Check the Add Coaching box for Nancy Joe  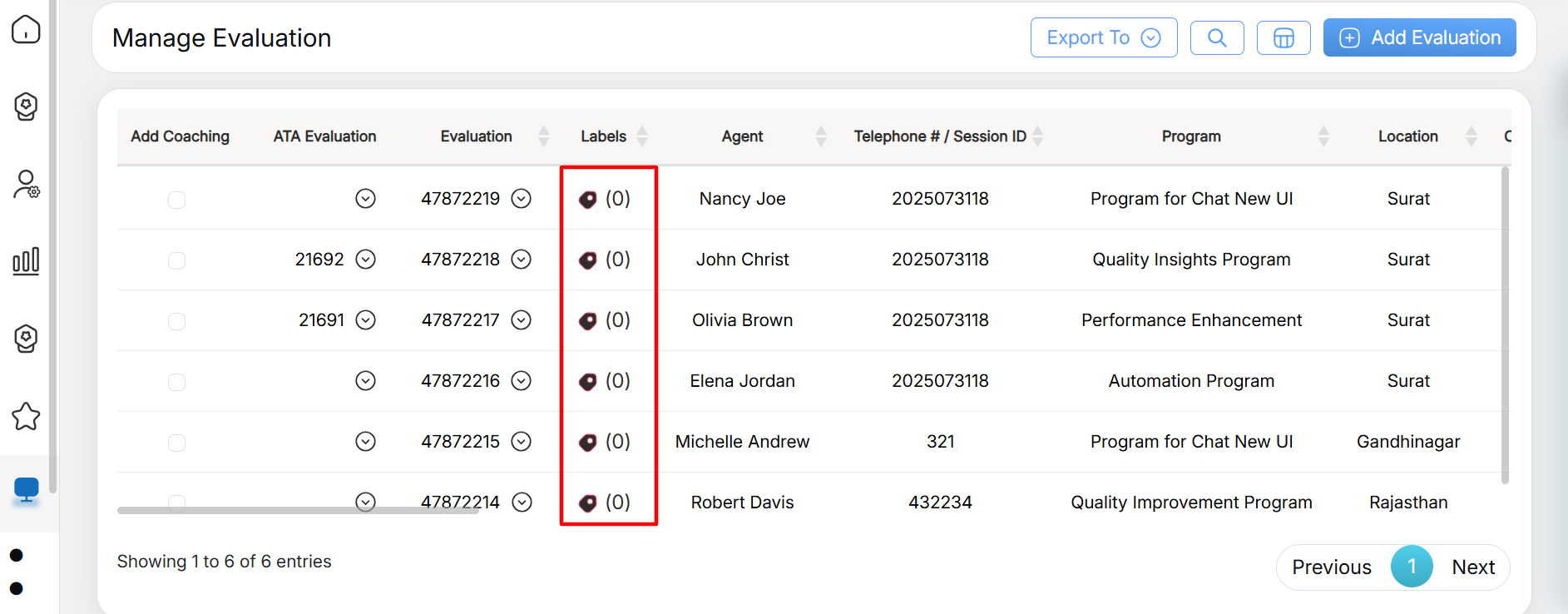click(176, 200)
